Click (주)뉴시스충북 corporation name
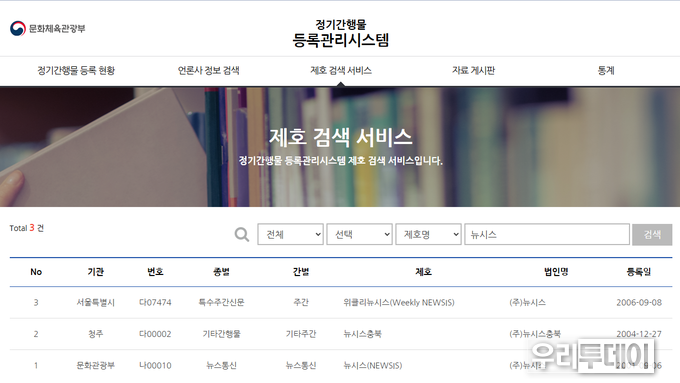The width and height of the screenshot is (680, 383). click(x=535, y=334)
